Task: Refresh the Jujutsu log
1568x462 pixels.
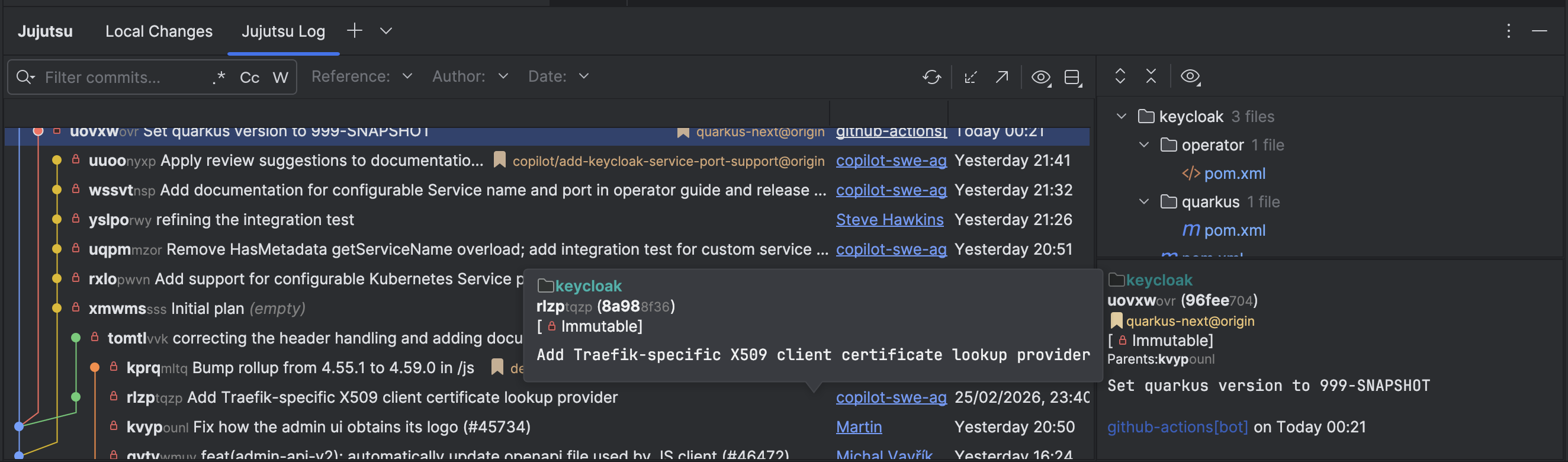Action: coord(931,78)
